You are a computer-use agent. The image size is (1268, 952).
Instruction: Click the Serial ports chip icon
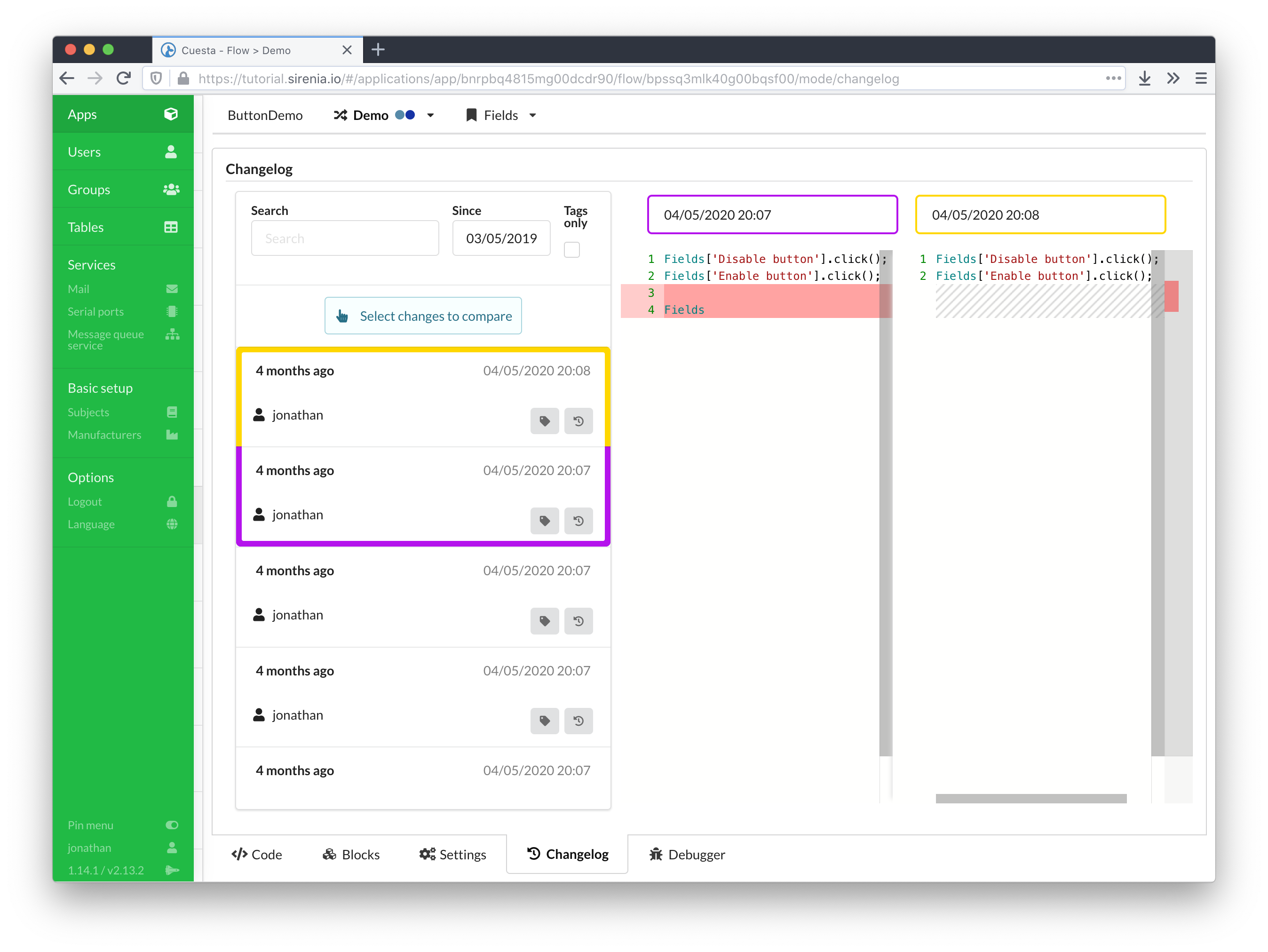pos(172,312)
